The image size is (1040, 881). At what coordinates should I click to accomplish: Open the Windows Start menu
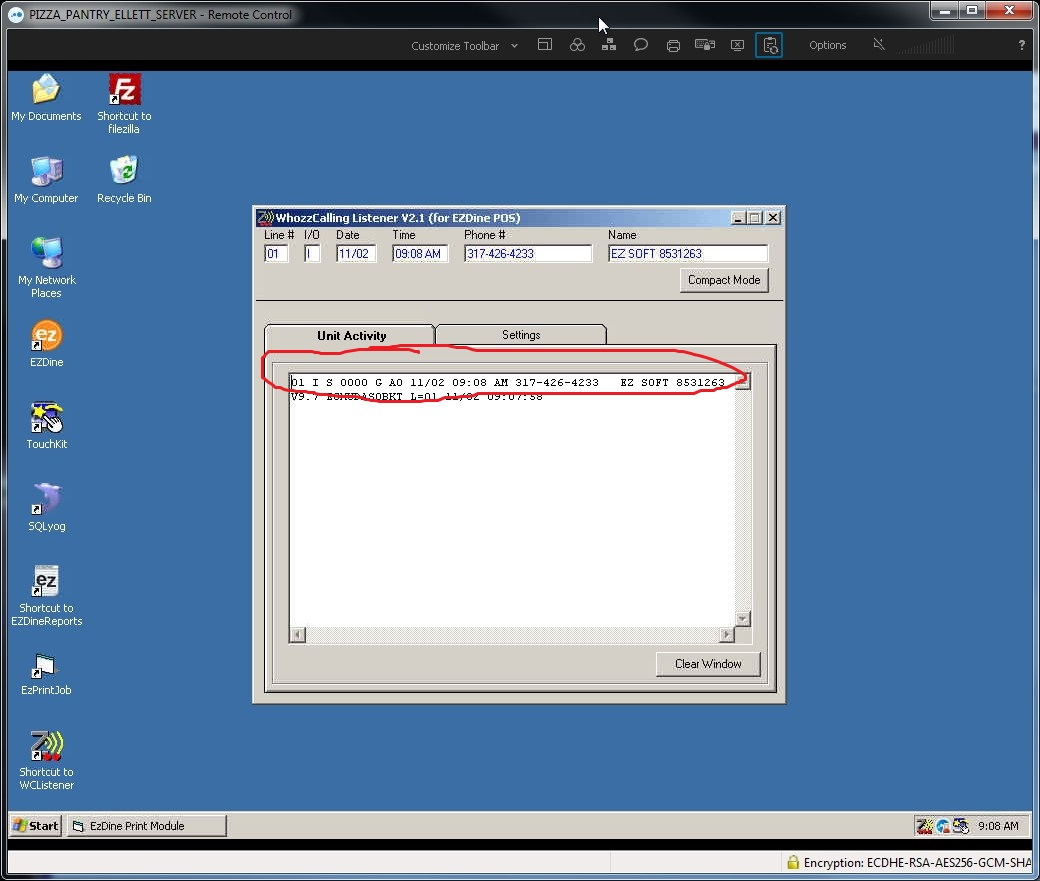click(36, 826)
